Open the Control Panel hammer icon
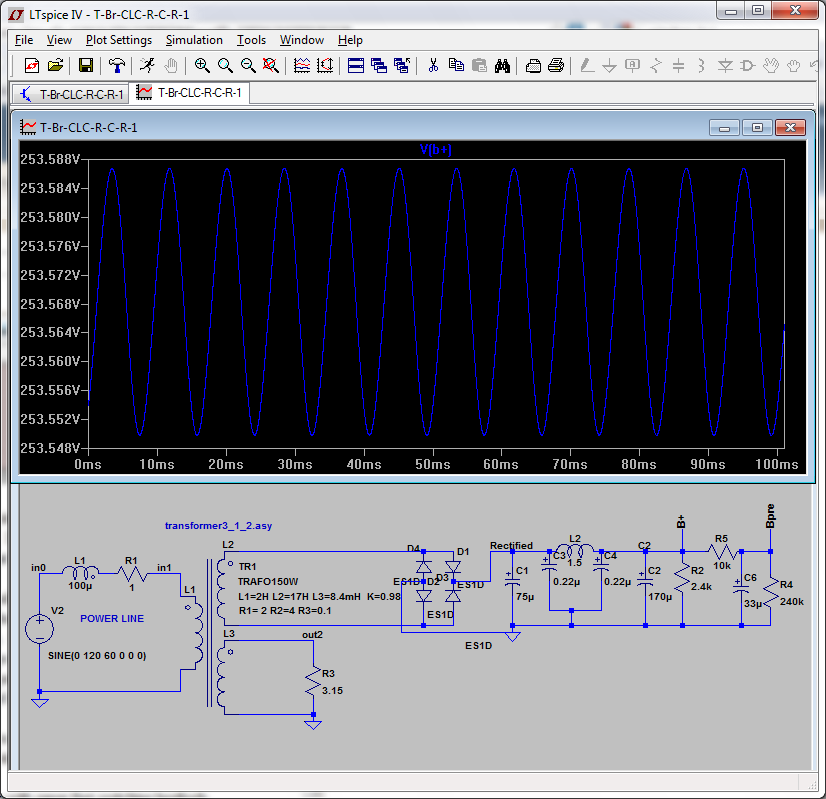The height and width of the screenshot is (799, 826). pos(115,66)
